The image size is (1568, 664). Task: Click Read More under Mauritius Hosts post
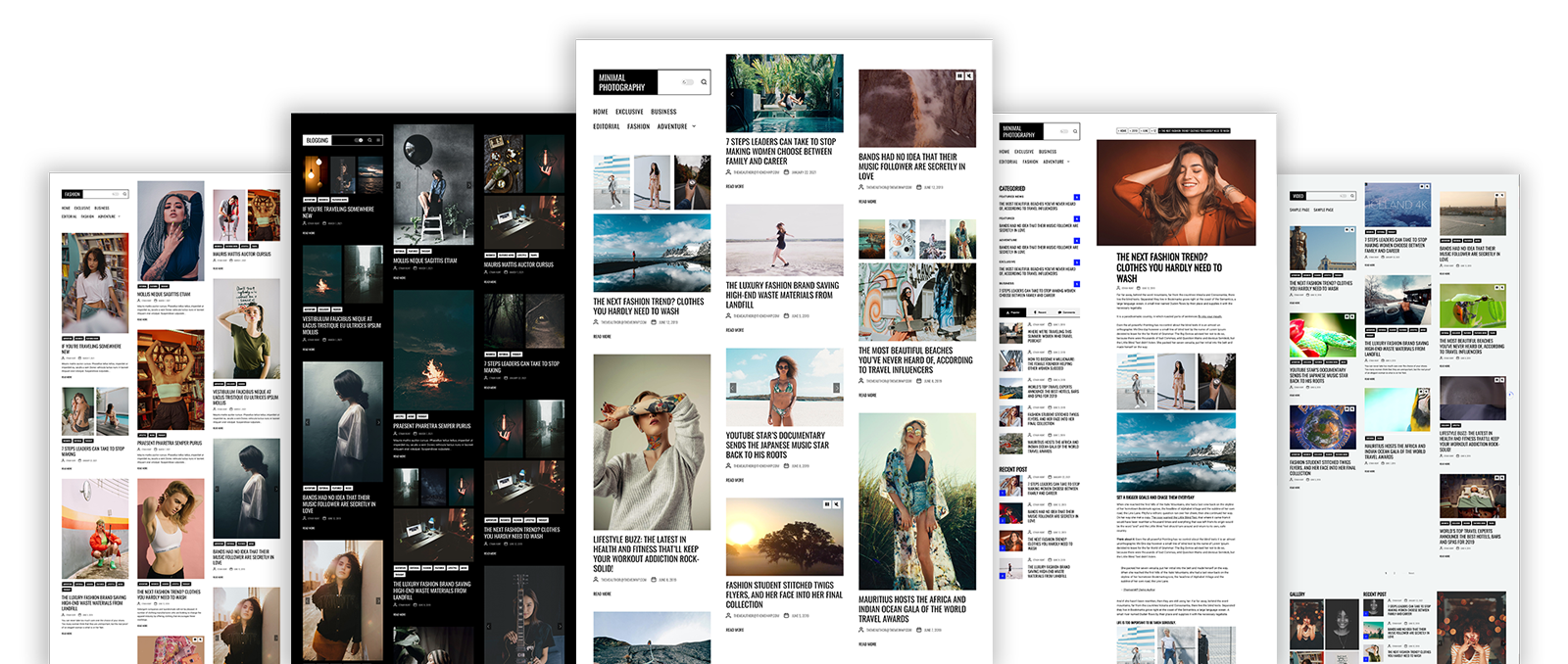tap(867, 644)
